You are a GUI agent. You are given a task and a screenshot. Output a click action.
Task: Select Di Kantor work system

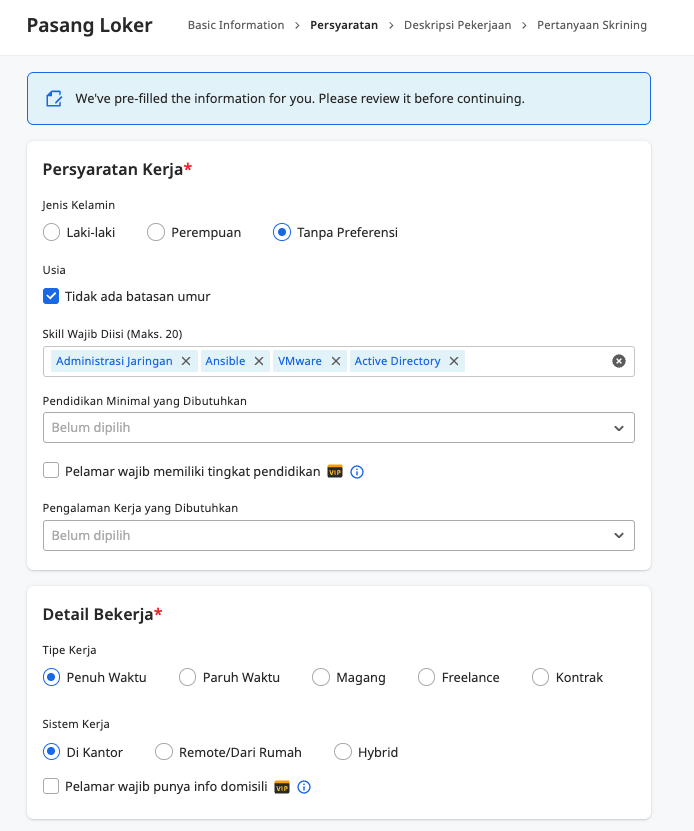tap(51, 752)
